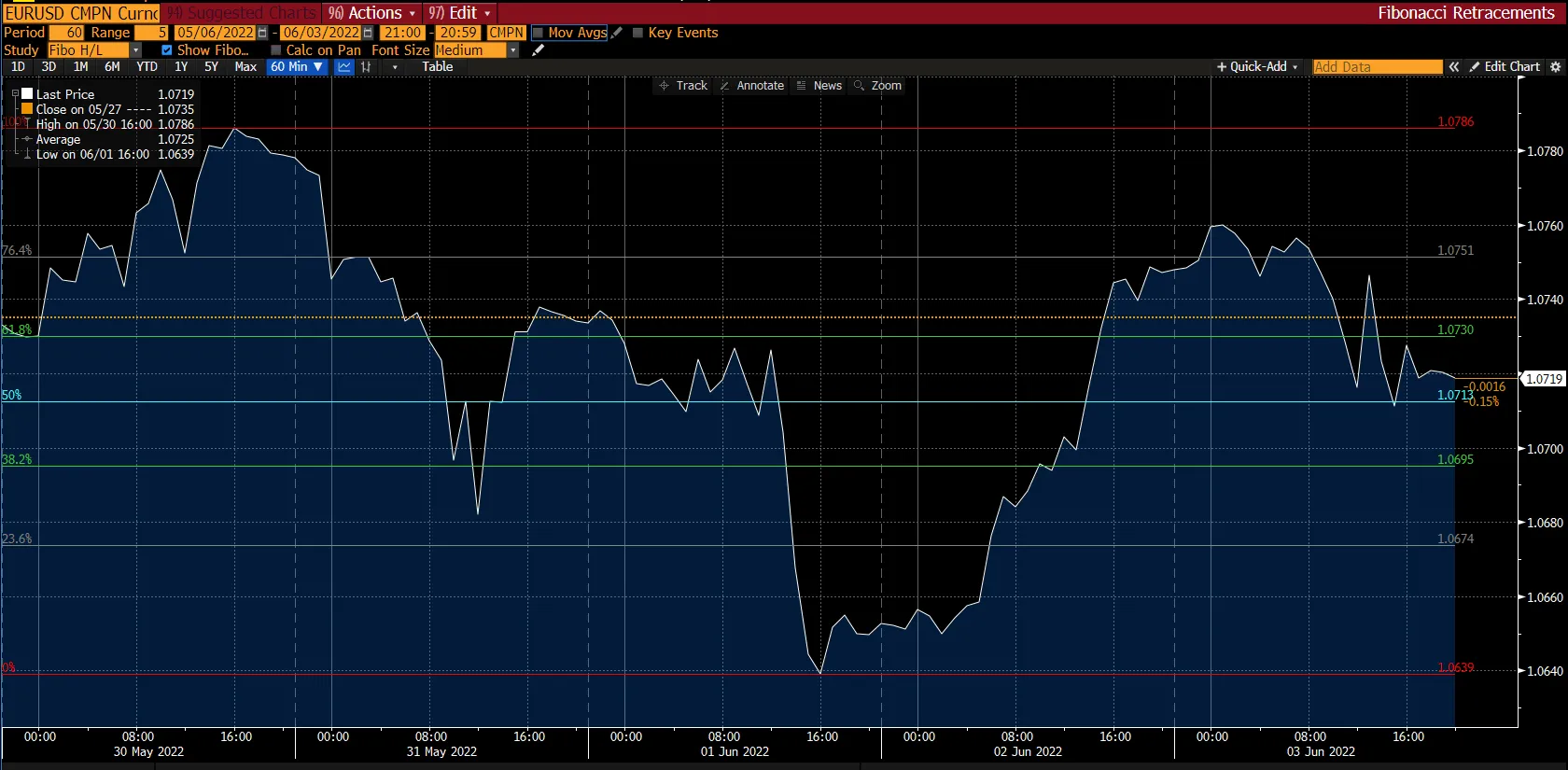
Task: Click the 76.4% retracement label
Action: point(17,251)
